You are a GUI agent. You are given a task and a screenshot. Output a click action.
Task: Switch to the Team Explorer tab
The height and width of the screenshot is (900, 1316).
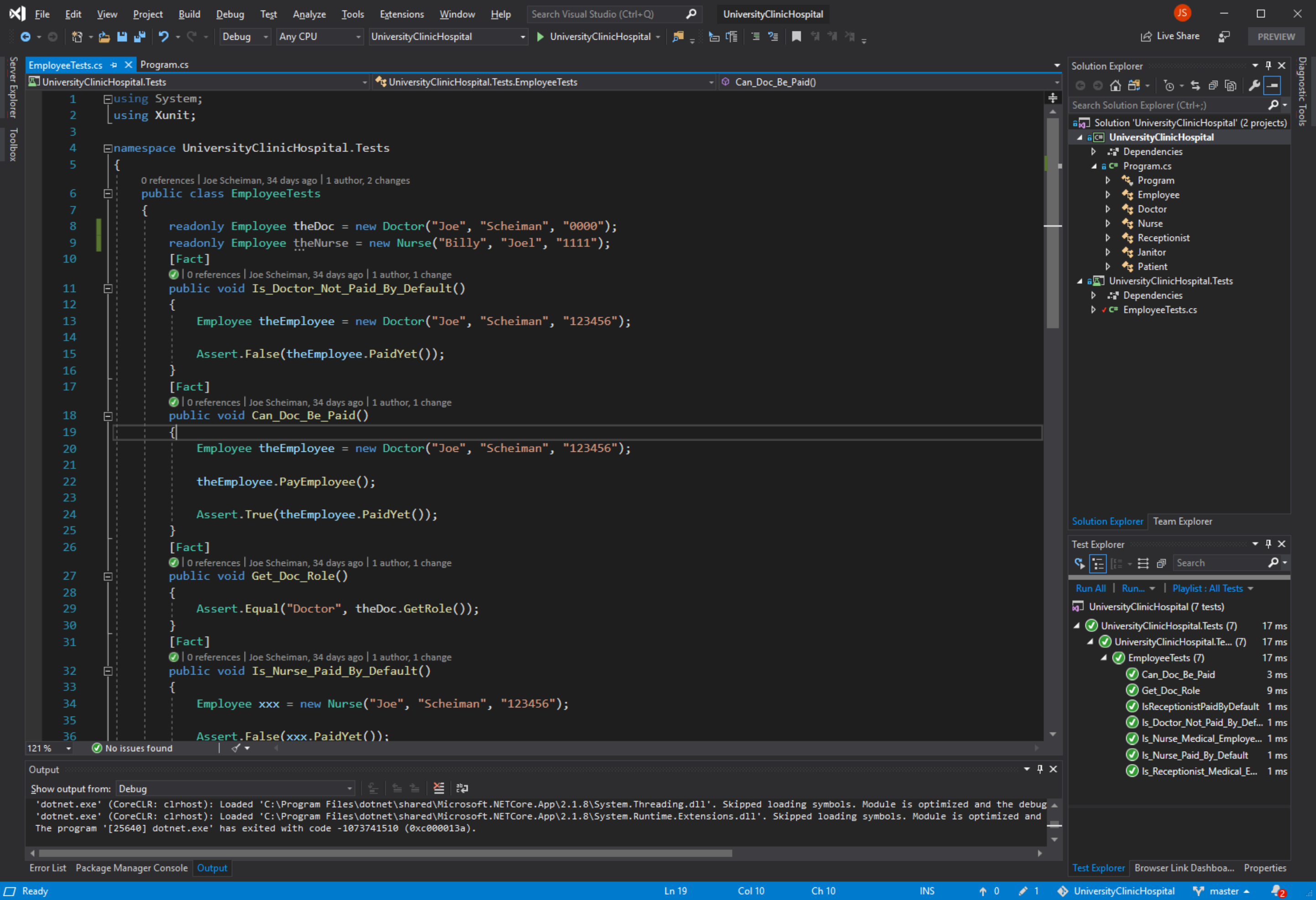point(1182,521)
